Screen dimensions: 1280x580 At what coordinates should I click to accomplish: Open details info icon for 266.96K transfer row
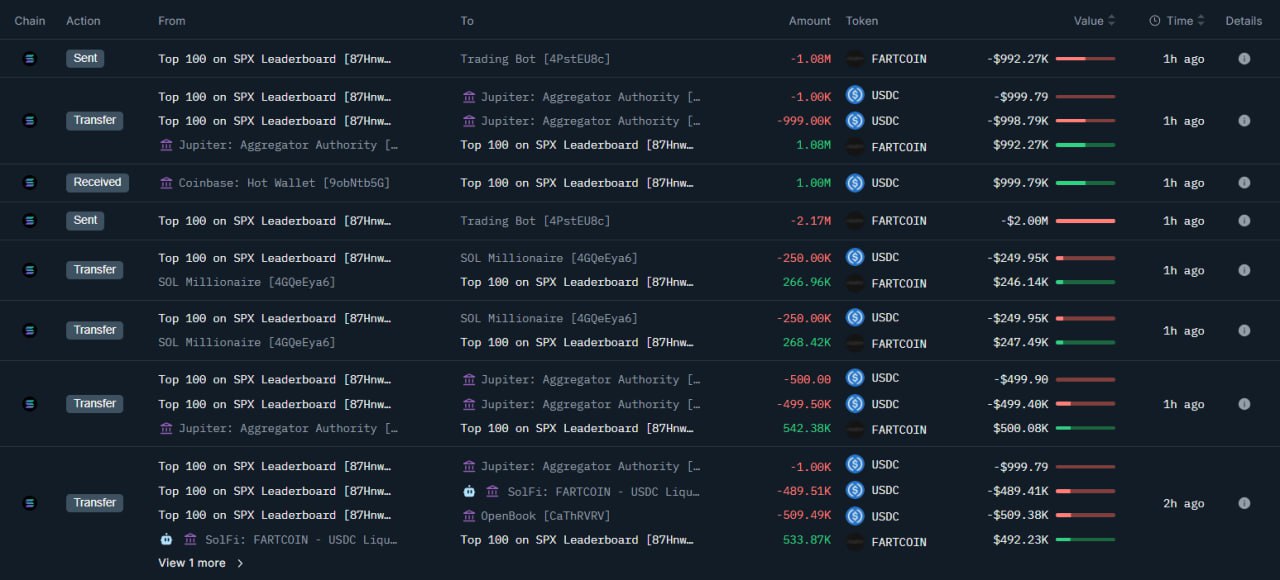point(1244,270)
